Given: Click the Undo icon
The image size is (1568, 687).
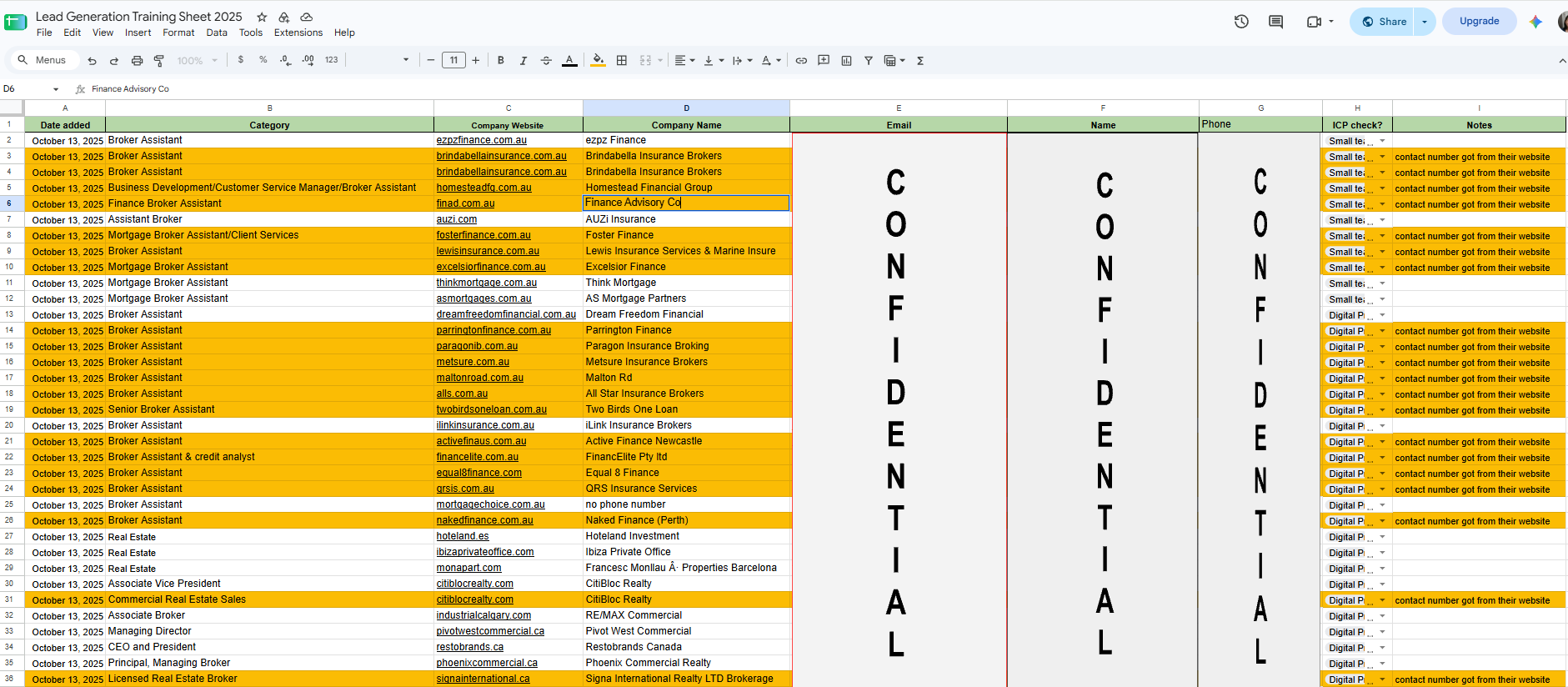Looking at the screenshot, I should [x=92, y=60].
